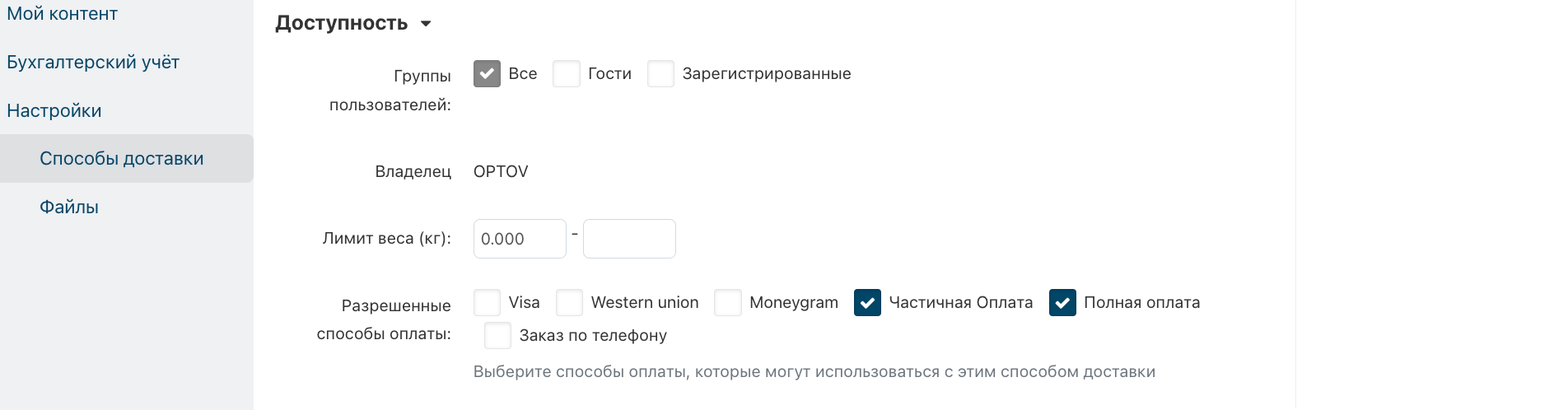Enable the Гости user group checkbox
The image size is (1568, 410).
coord(567,74)
